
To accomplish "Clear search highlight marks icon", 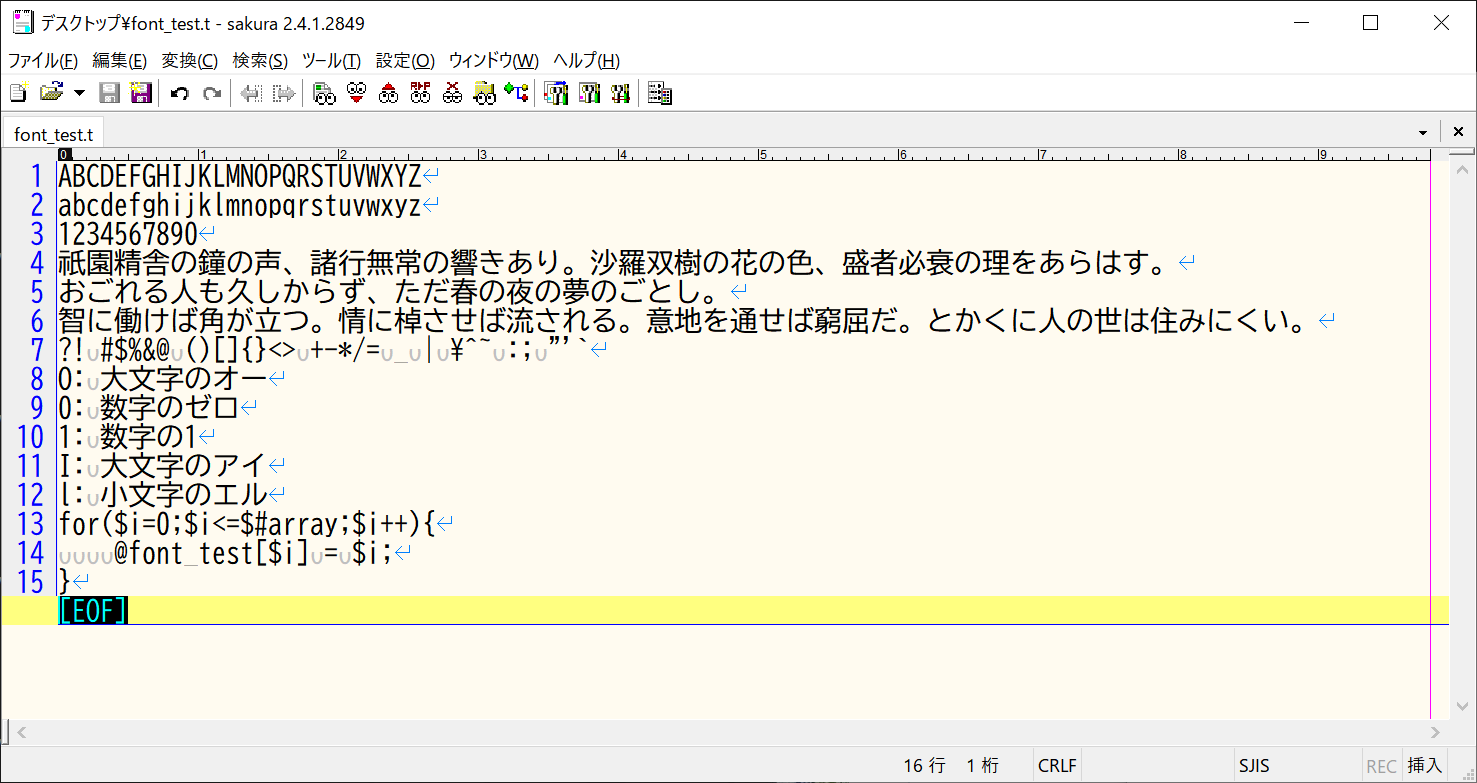I will [x=452, y=94].
